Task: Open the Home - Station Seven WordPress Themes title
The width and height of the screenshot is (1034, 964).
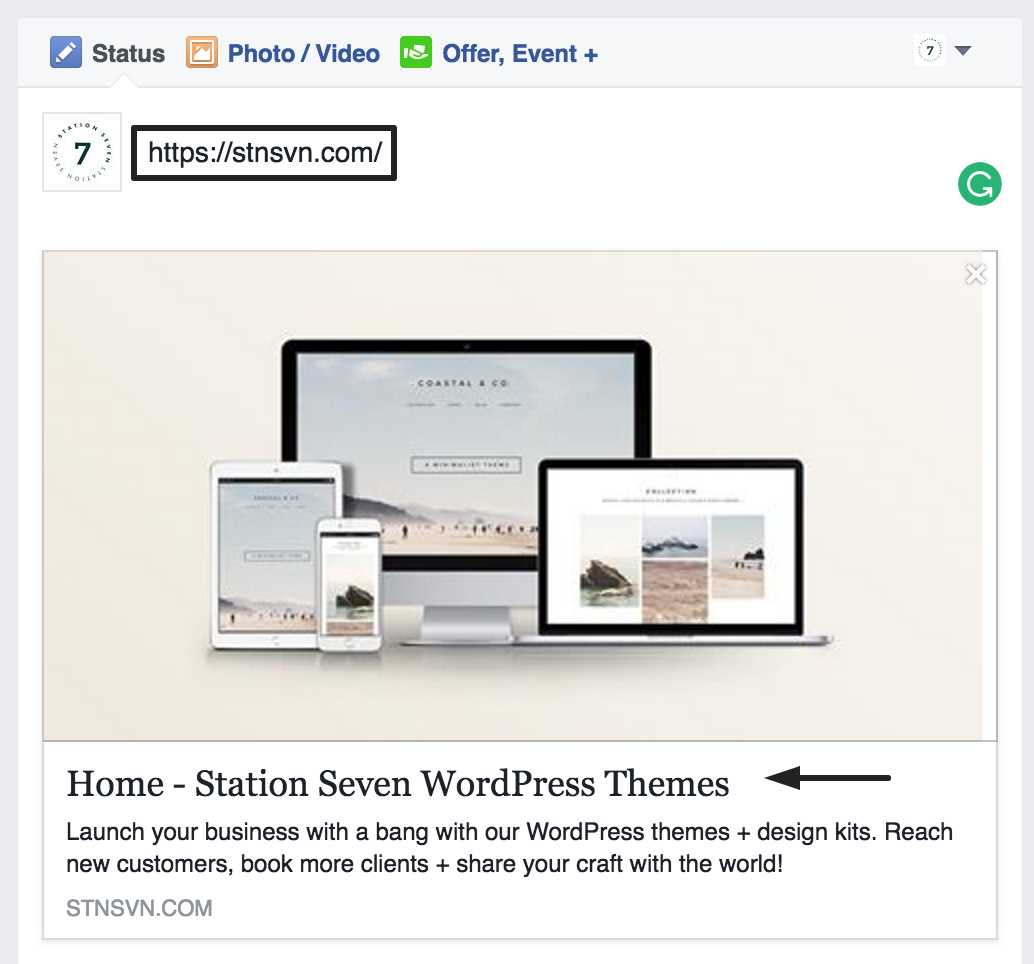Action: click(x=398, y=783)
